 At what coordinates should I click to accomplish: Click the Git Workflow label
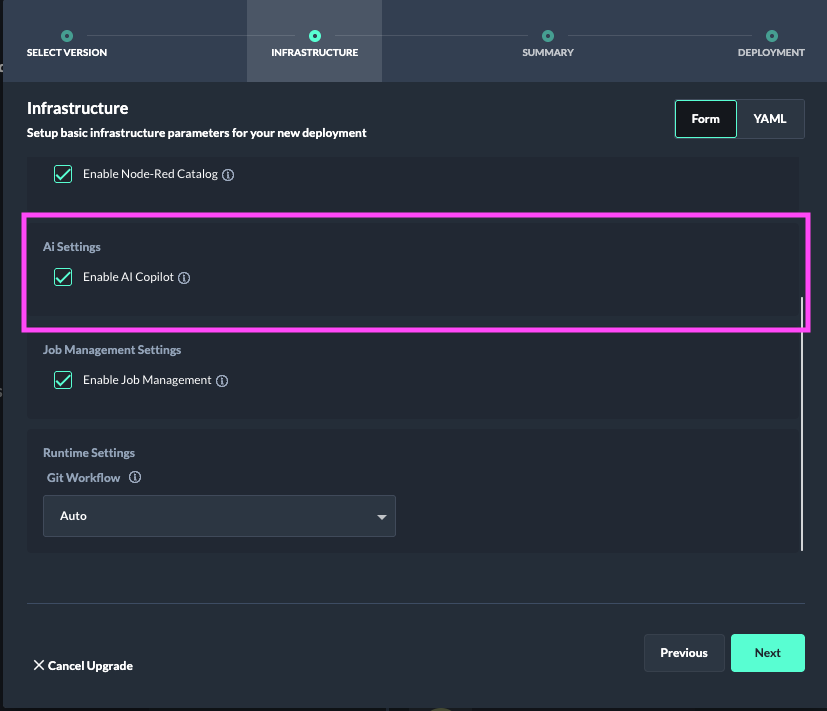coord(83,478)
